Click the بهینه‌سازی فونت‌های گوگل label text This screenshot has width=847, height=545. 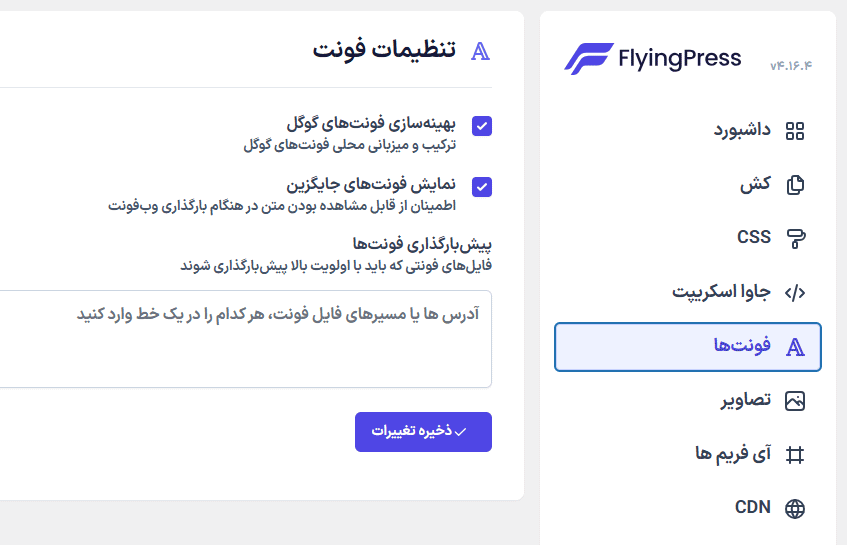(x=371, y=124)
